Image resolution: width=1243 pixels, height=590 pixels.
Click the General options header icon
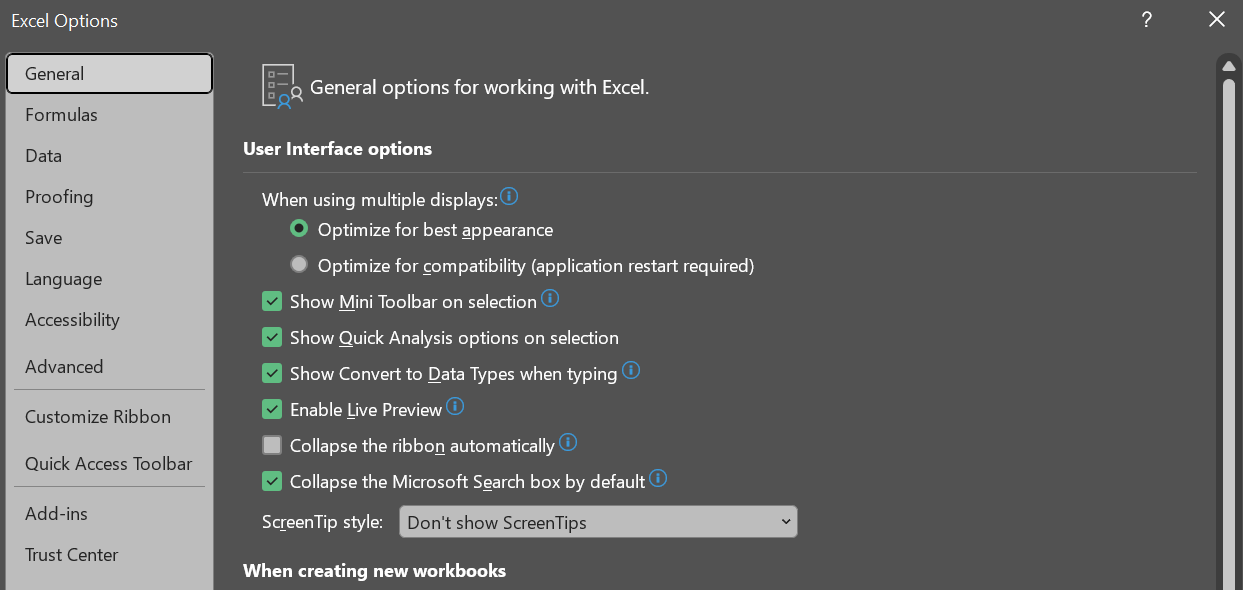point(281,86)
